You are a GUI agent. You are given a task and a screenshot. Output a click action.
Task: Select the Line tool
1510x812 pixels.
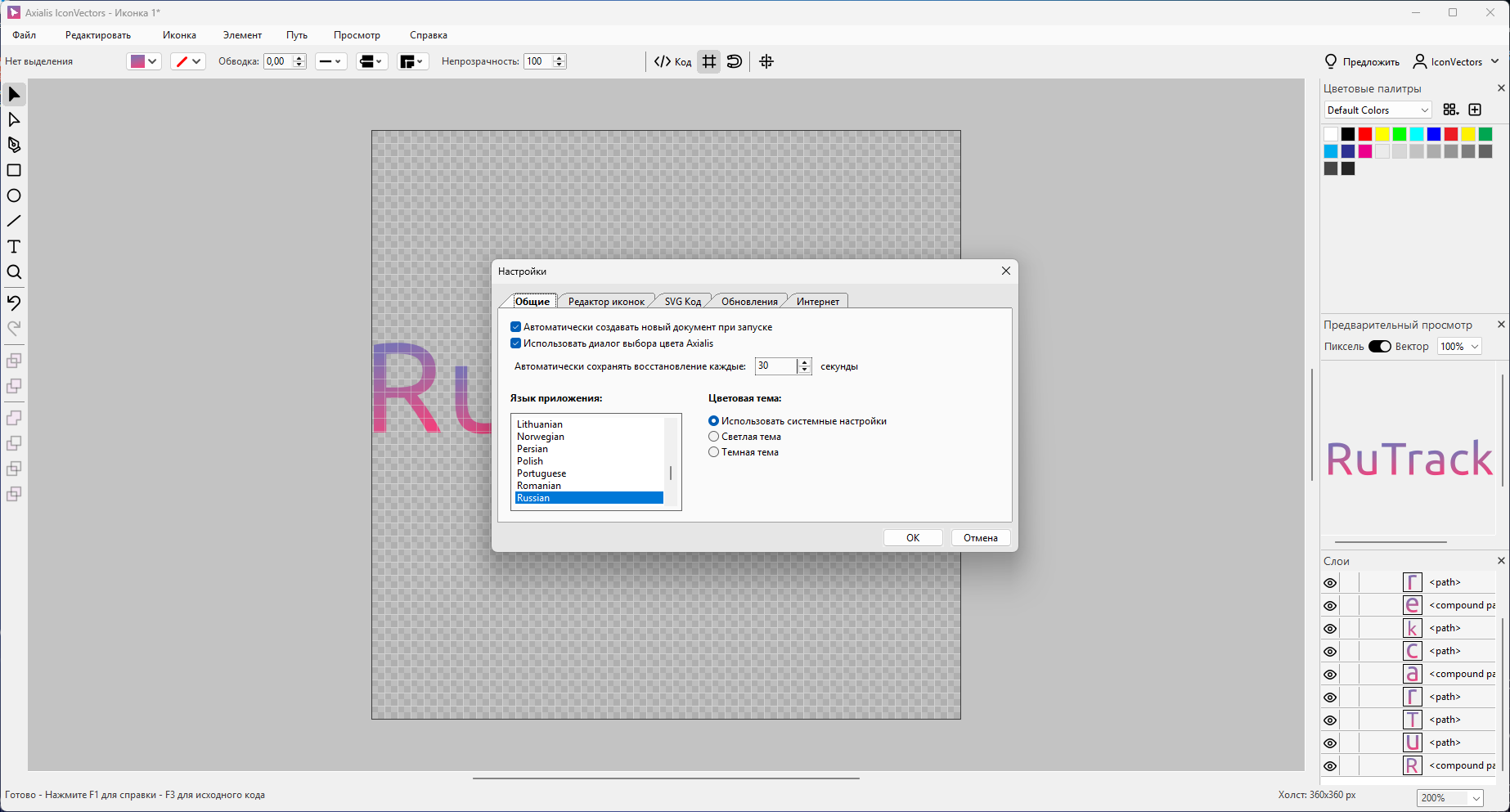(14, 222)
